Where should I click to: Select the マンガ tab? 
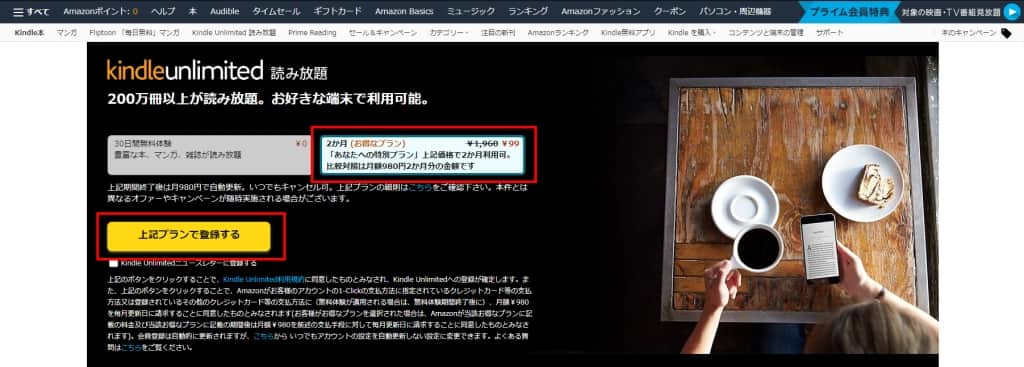(67, 33)
